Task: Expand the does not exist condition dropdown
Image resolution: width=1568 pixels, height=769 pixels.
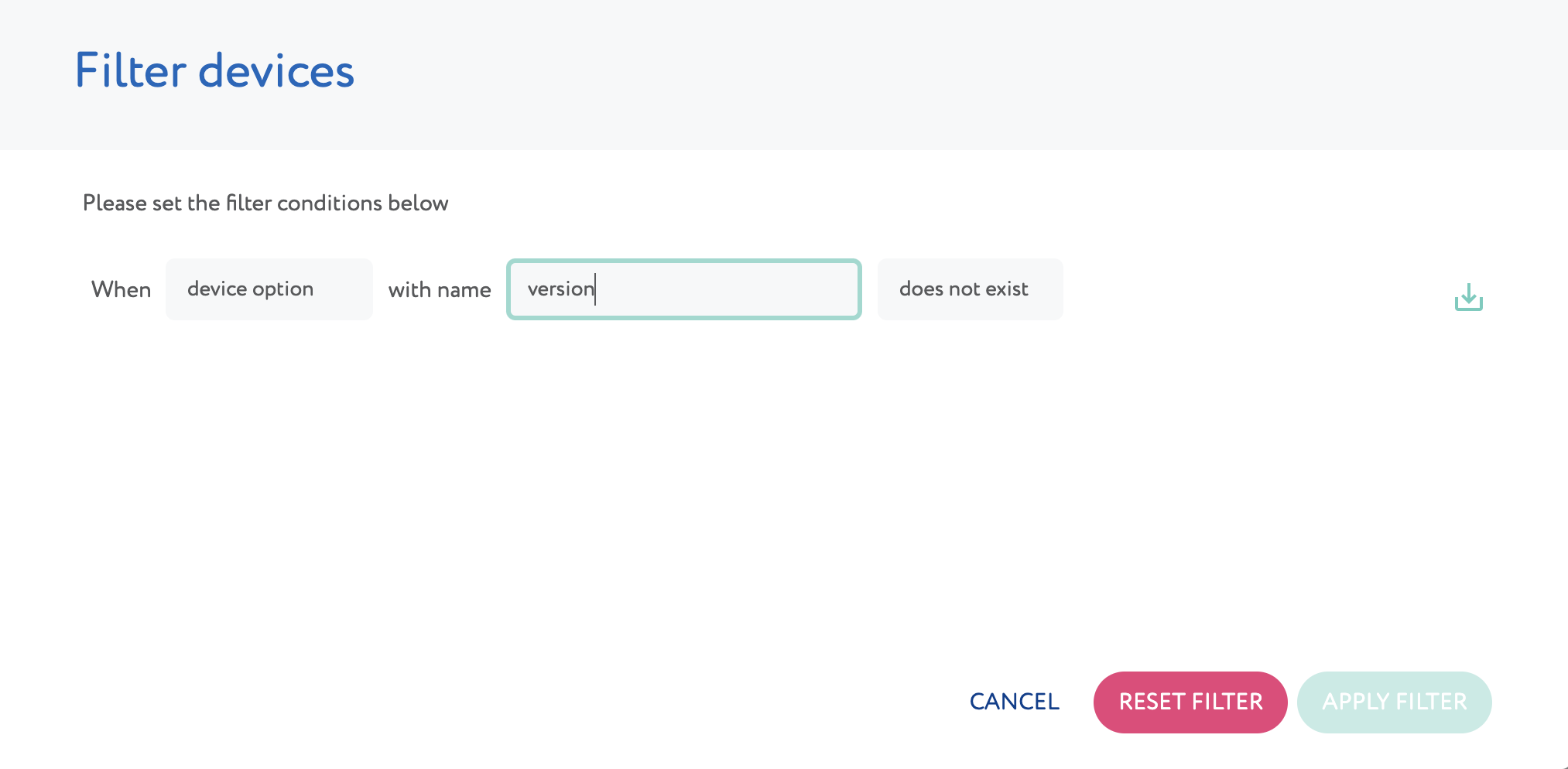Action: coord(971,289)
